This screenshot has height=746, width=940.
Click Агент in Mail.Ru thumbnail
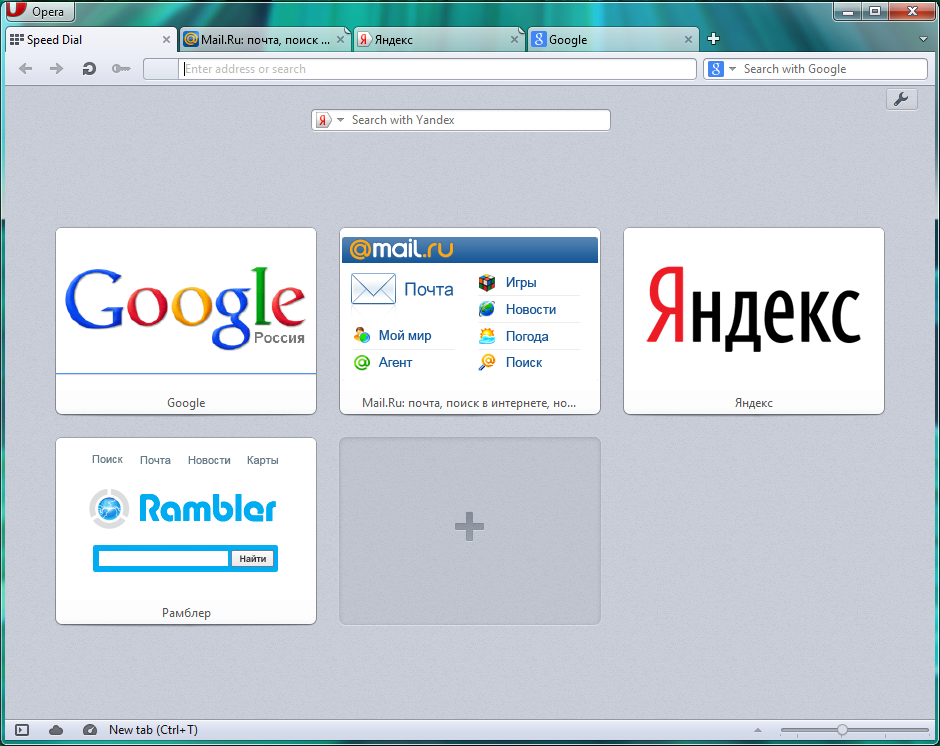click(395, 363)
